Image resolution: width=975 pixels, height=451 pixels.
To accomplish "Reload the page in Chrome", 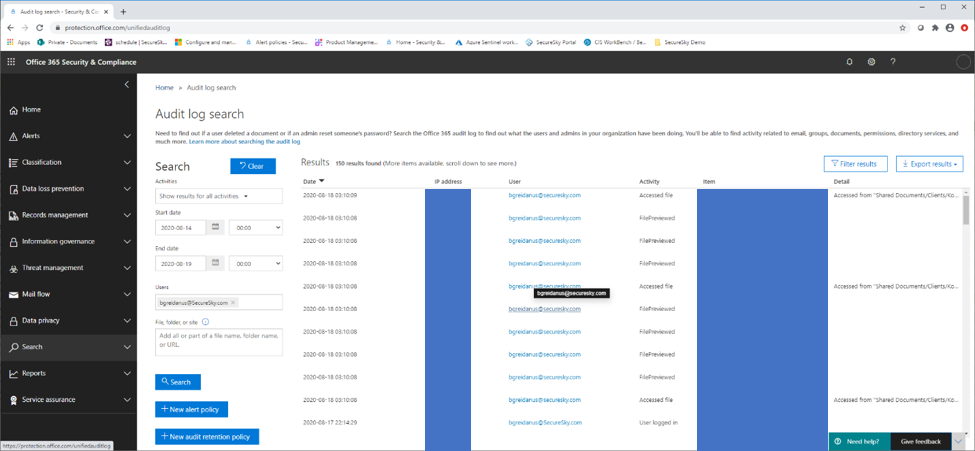I will click(39, 28).
